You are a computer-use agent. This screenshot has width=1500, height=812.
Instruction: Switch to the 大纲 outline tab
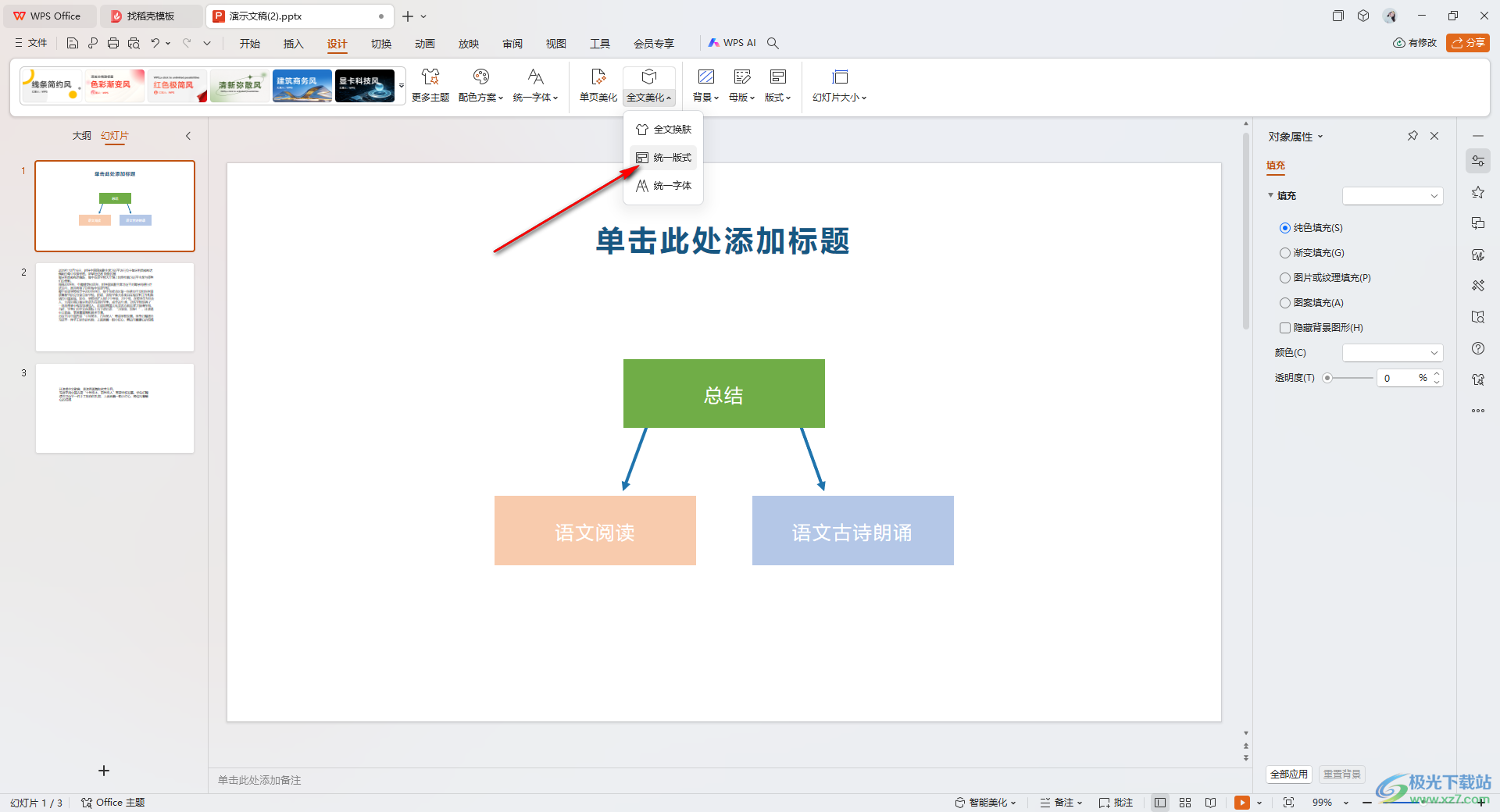coord(82,136)
